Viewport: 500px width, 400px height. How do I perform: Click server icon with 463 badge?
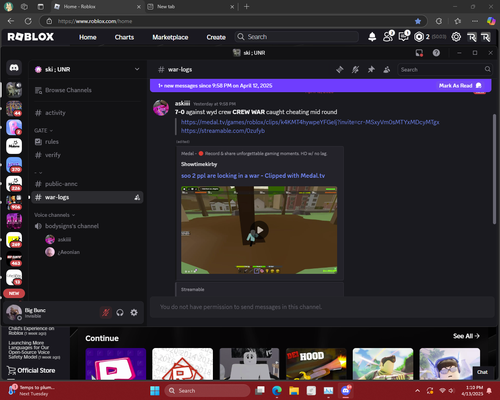click(14, 259)
